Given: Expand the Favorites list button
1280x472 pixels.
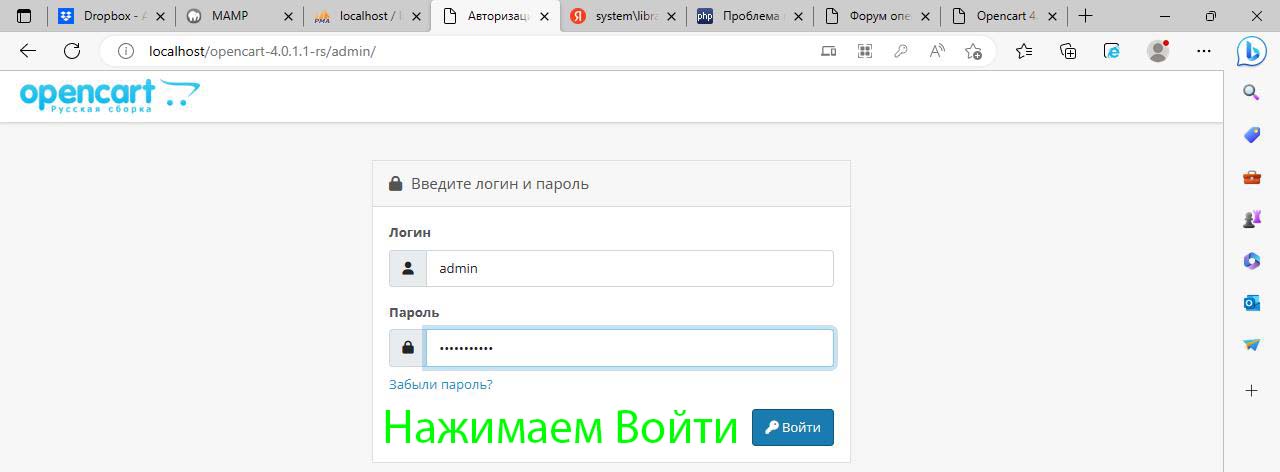Looking at the screenshot, I should 1024,51.
